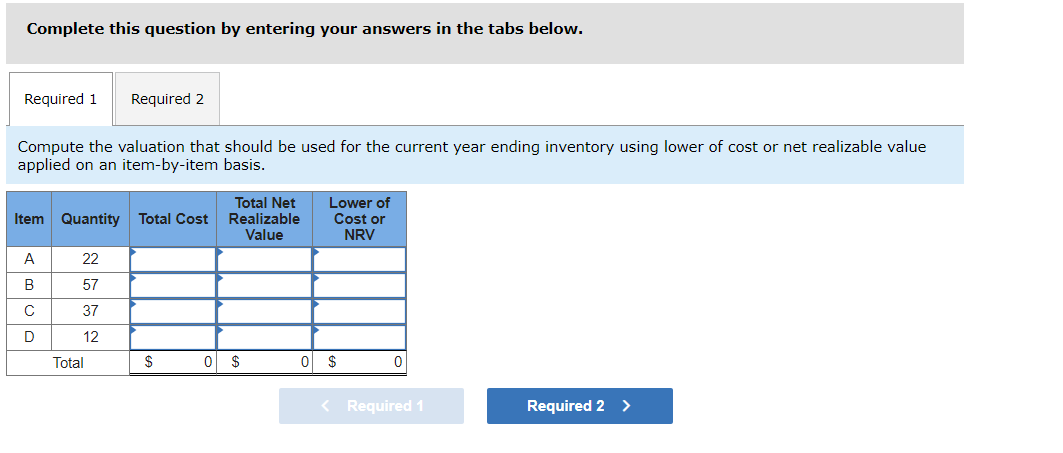Click the Lower of Cost or NRV total cell

click(359, 363)
